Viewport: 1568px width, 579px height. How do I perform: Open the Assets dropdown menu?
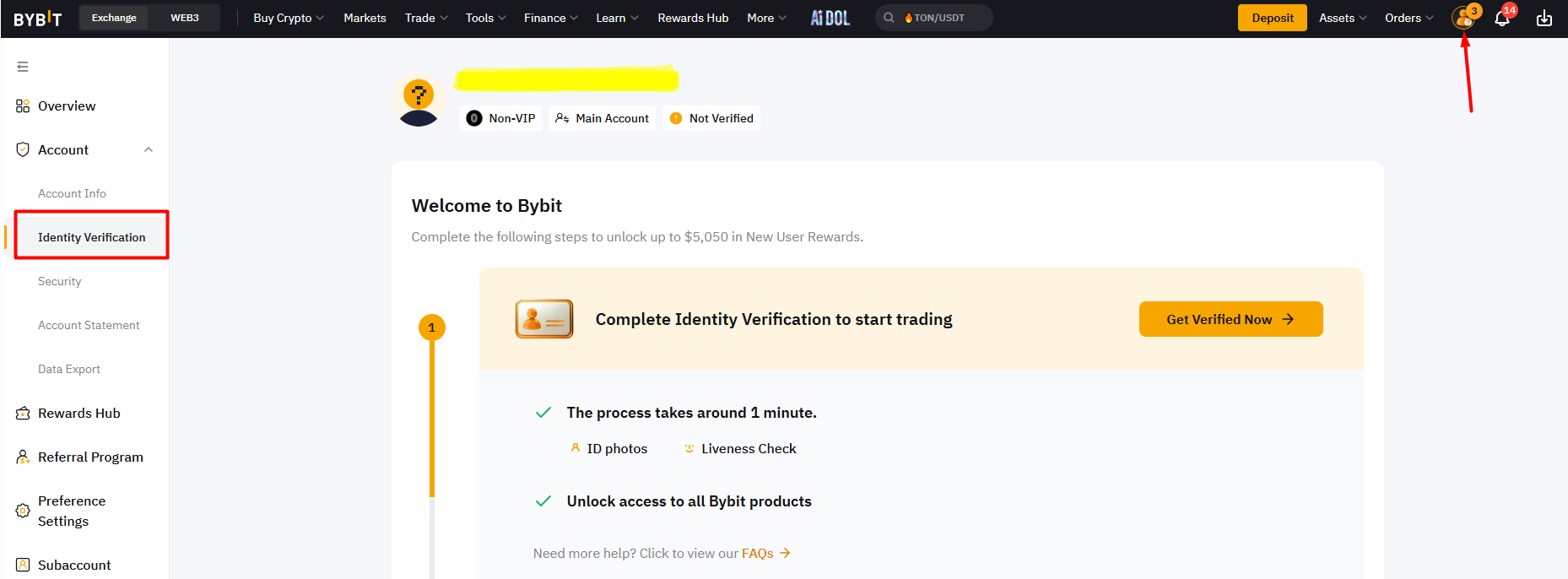(x=1342, y=18)
